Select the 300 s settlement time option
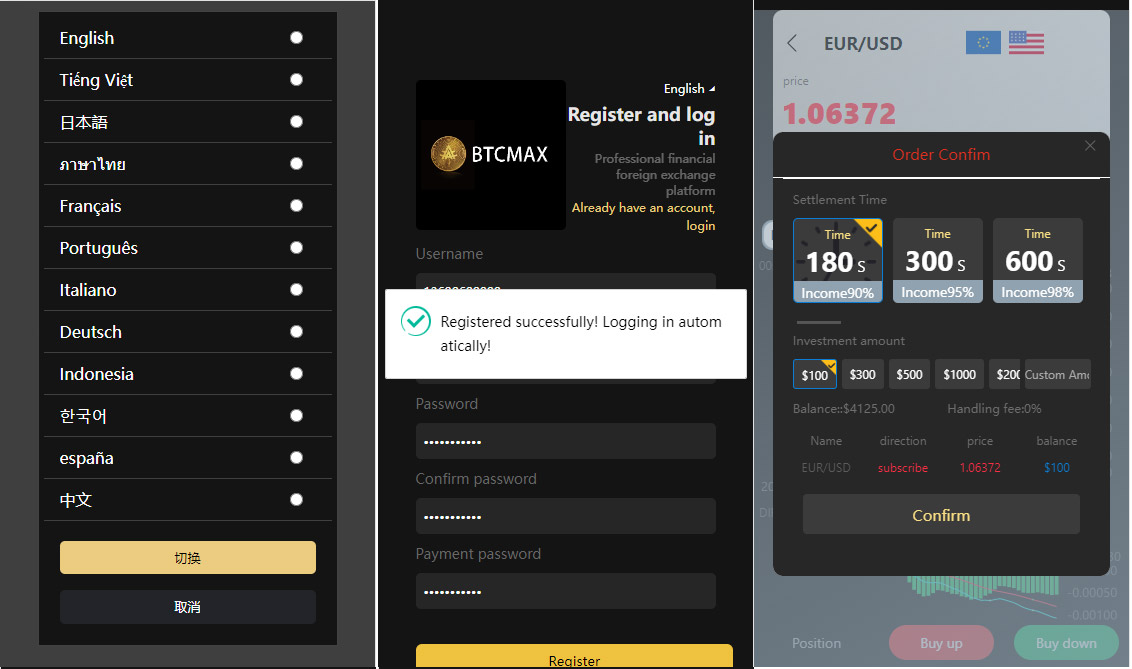Viewport: 1132px width, 669px height. 938,261
